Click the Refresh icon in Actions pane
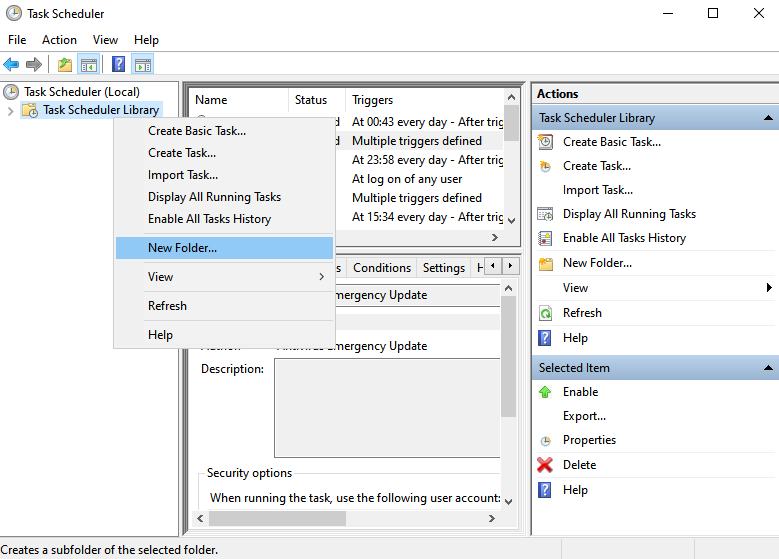The image size is (779, 559). tap(545, 313)
